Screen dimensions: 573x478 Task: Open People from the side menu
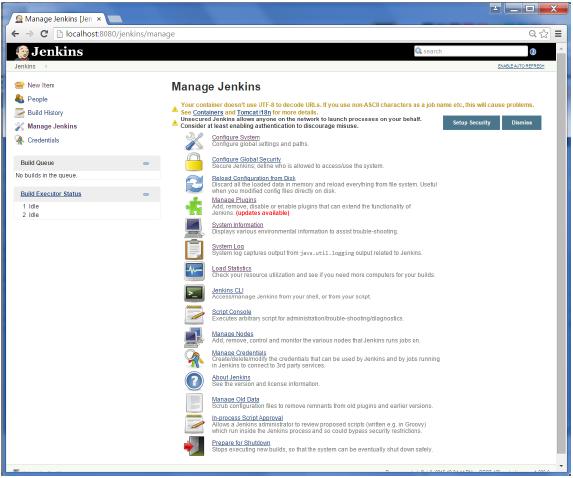[37, 99]
